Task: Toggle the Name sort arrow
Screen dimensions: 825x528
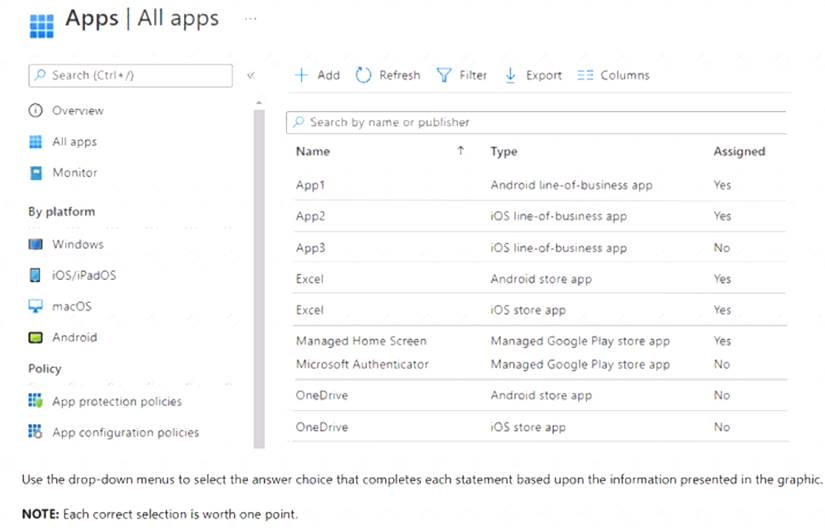Action: pyautogui.click(x=460, y=151)
